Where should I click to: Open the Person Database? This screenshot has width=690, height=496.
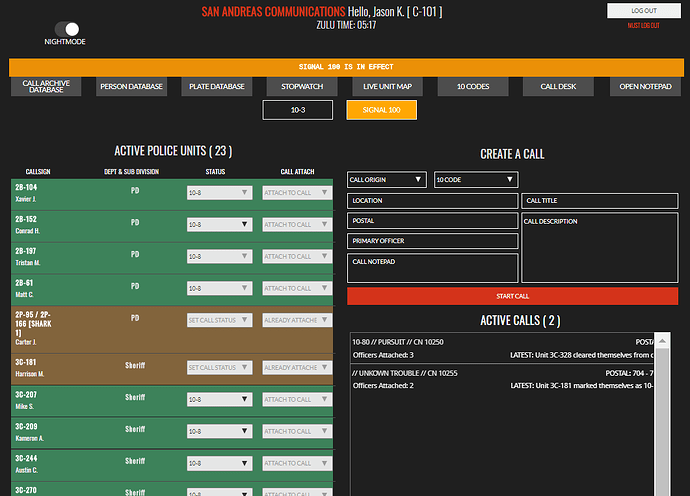pyautogui.click(x=131, y=86)
